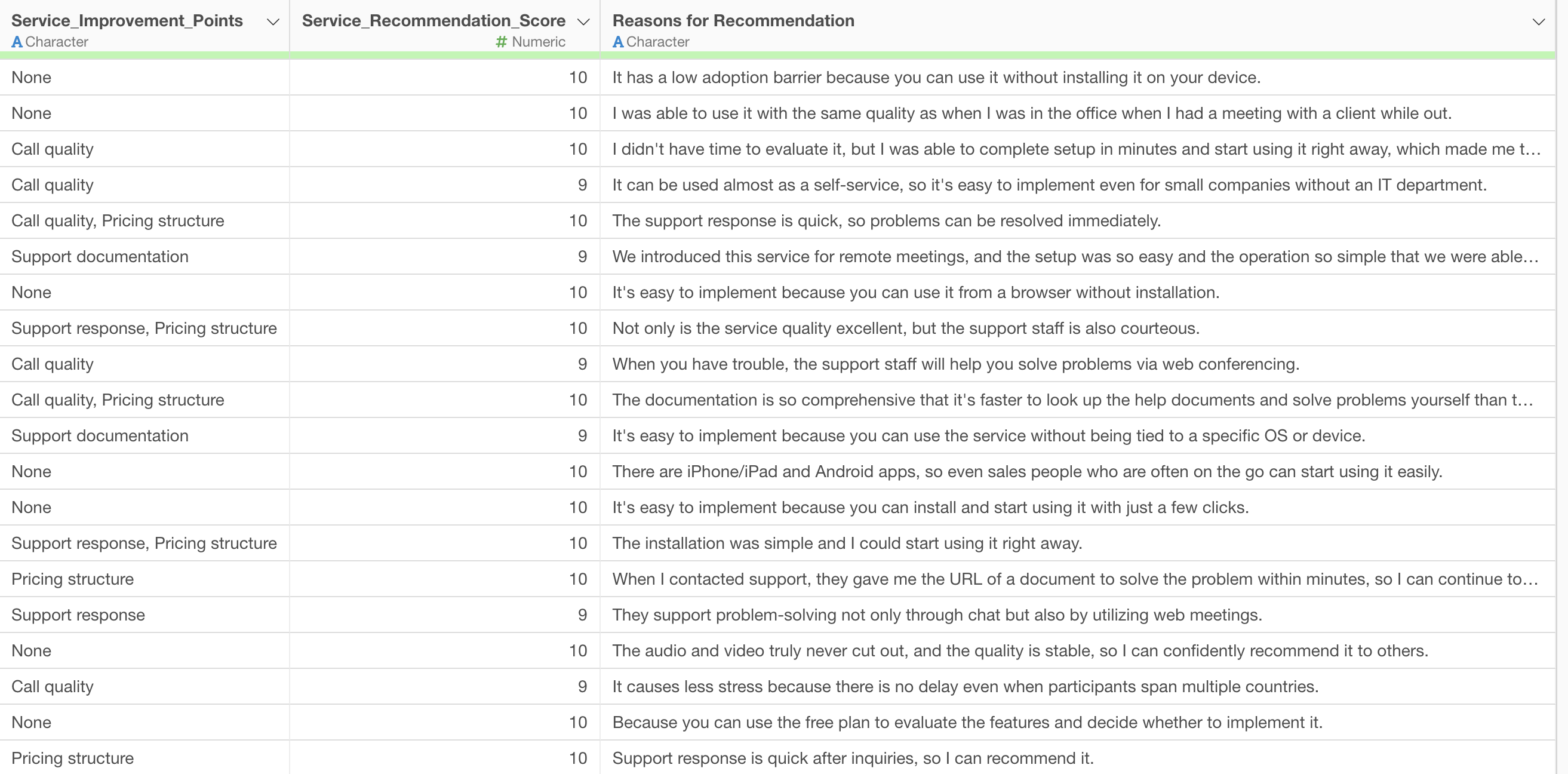Open the Reasons for Recommendation column chevron
Screen dimensions: 1568x774
(1538, 22)
